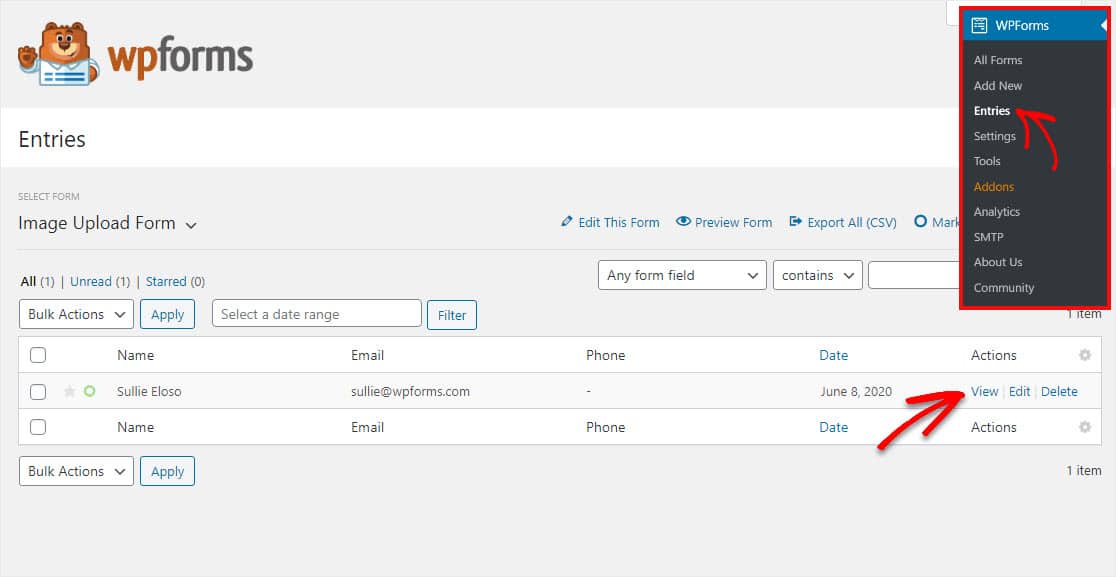Viewport: 1116px width, 577px height.
Task: Open the Image Upload Form selector
Action: [107, 223]
